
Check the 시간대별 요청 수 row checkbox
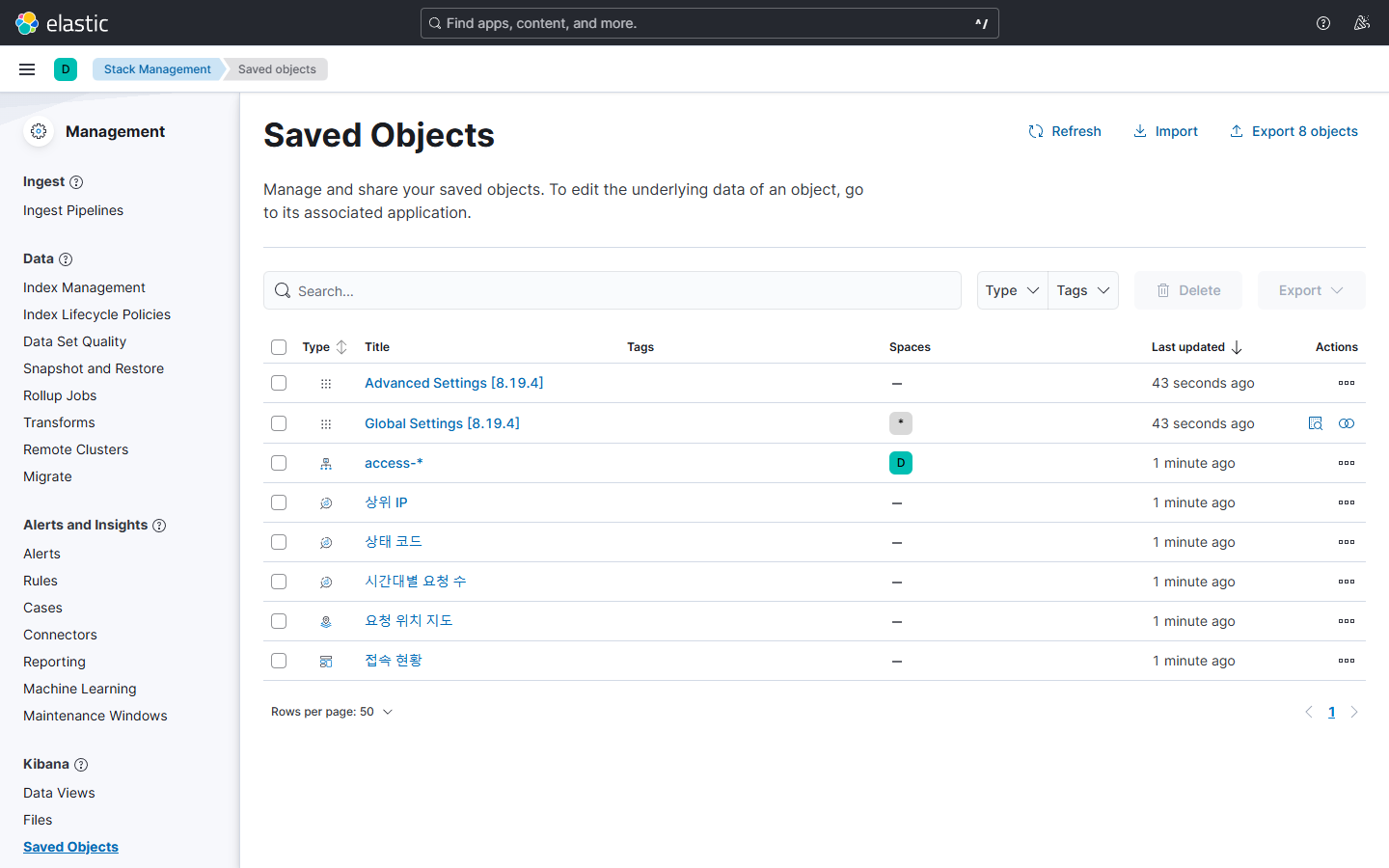[279, 582]
